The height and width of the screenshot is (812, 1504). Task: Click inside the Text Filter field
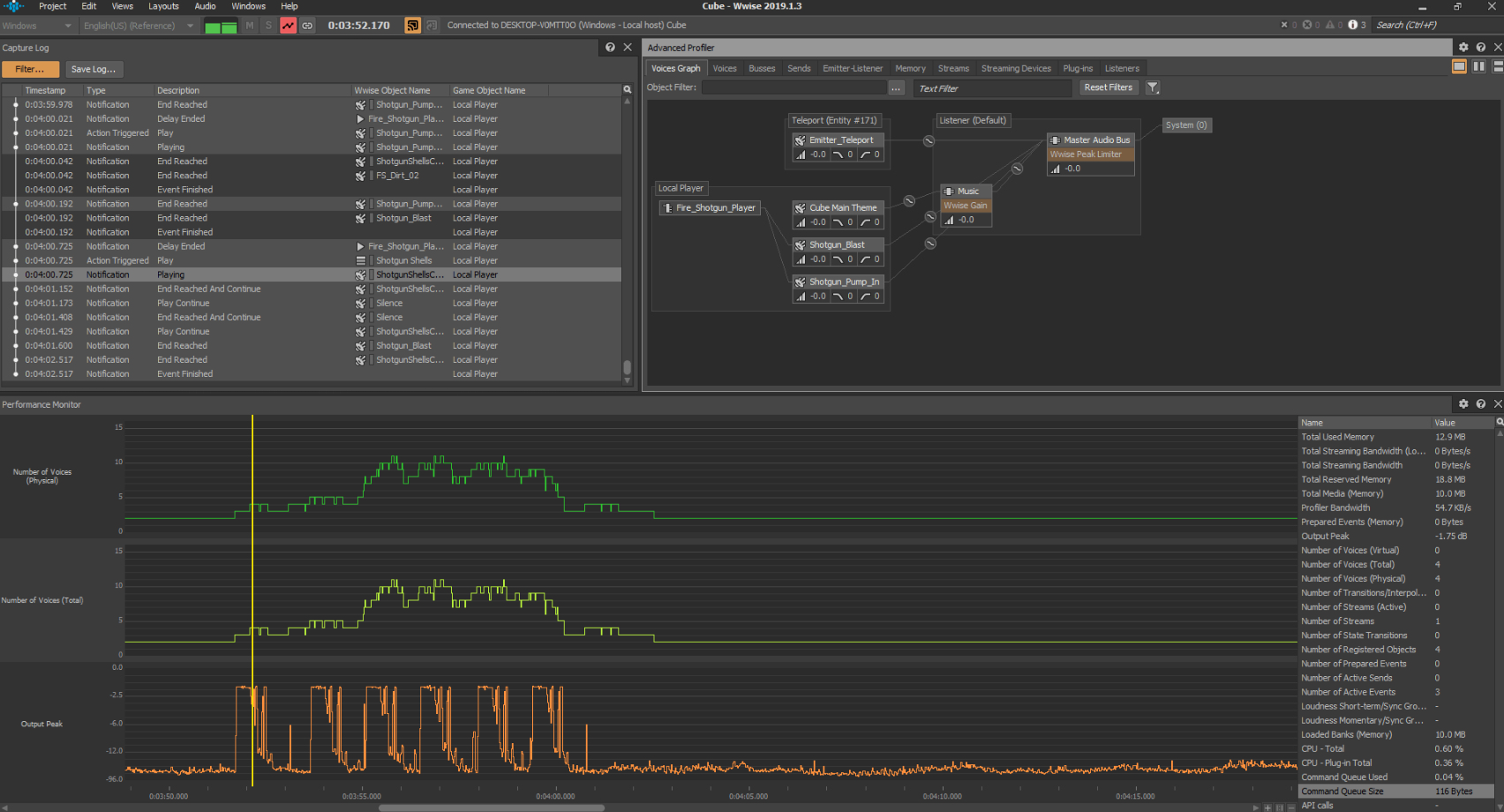pyautogui.click(x=992, y=88)
